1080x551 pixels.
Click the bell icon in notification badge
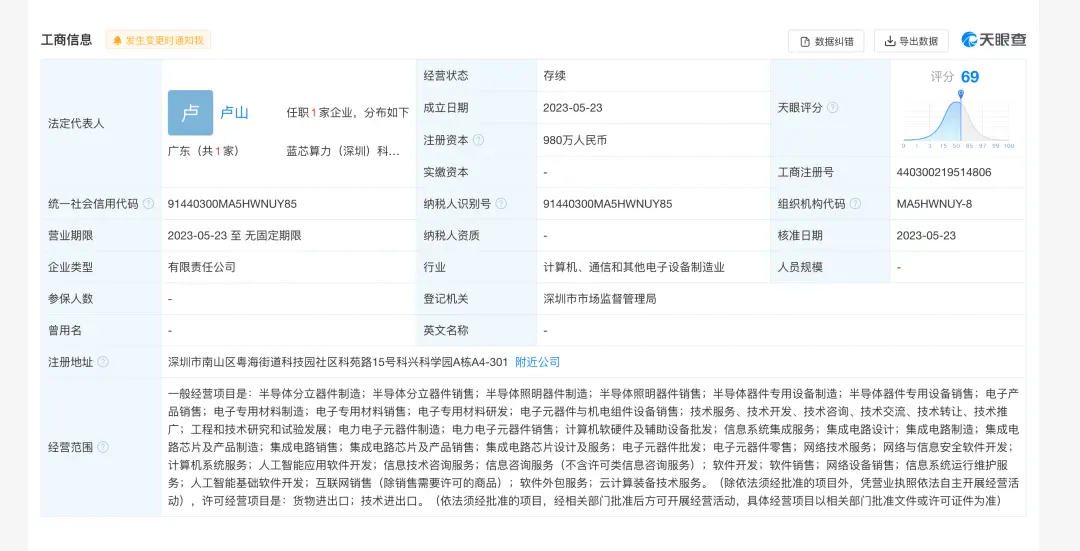point(117,41)
